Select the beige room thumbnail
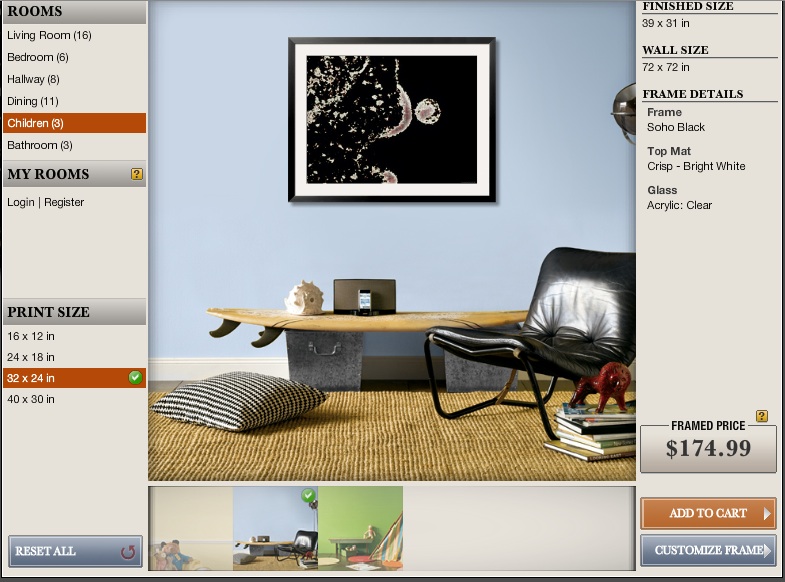 click(x=190, y=528)
